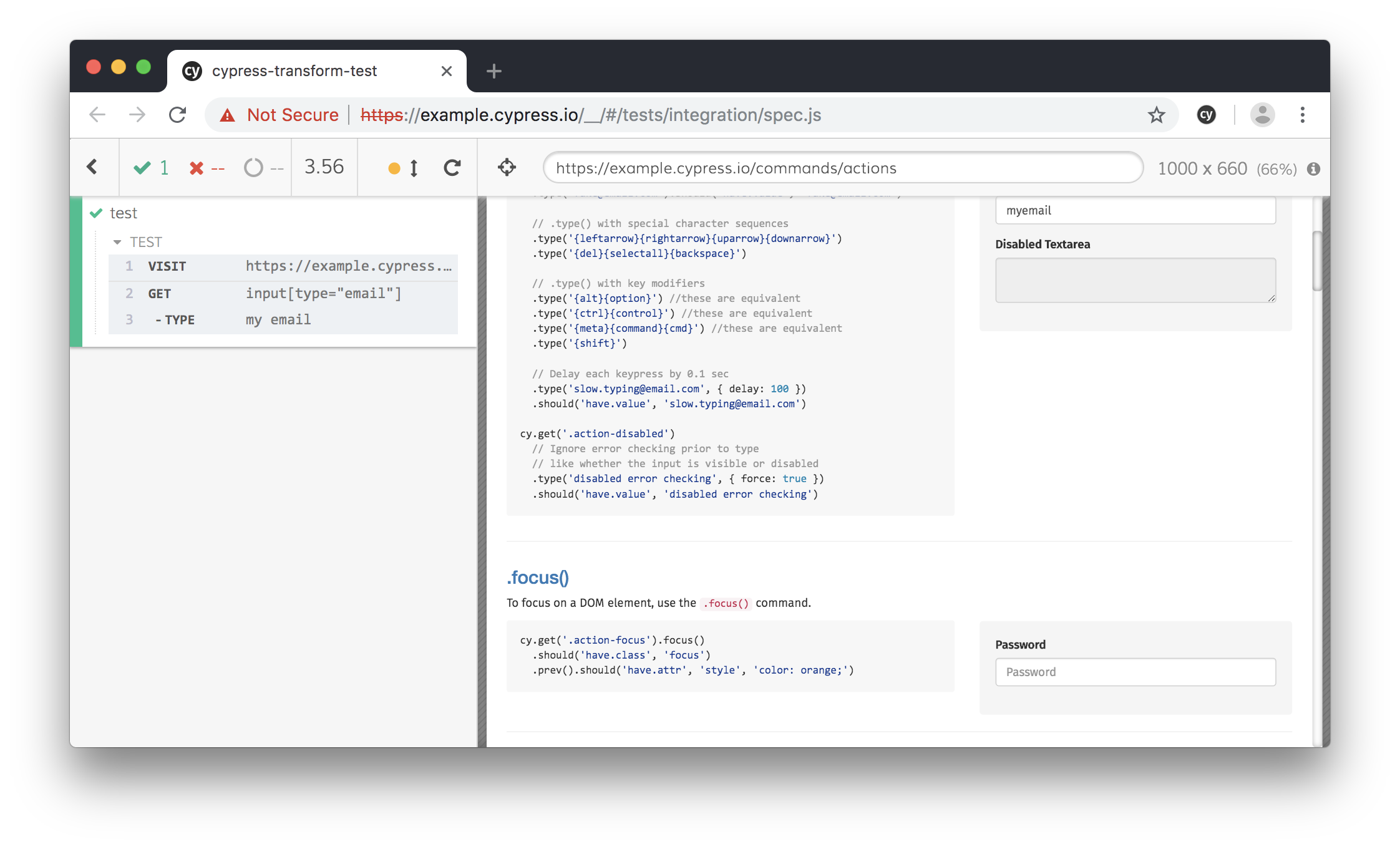
Task: Click the Chrome profile avatar icon
Action: (1261, 115)
